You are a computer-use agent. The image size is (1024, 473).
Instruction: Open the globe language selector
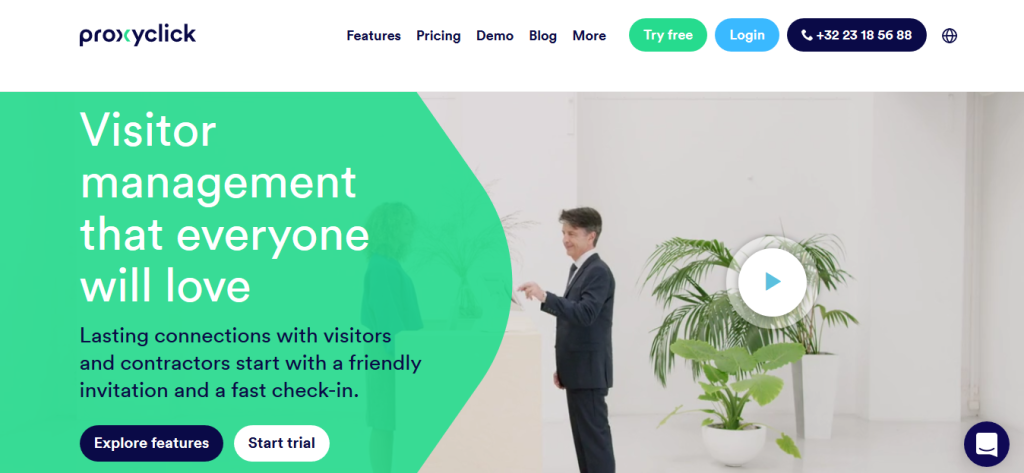tap(950, 35)
